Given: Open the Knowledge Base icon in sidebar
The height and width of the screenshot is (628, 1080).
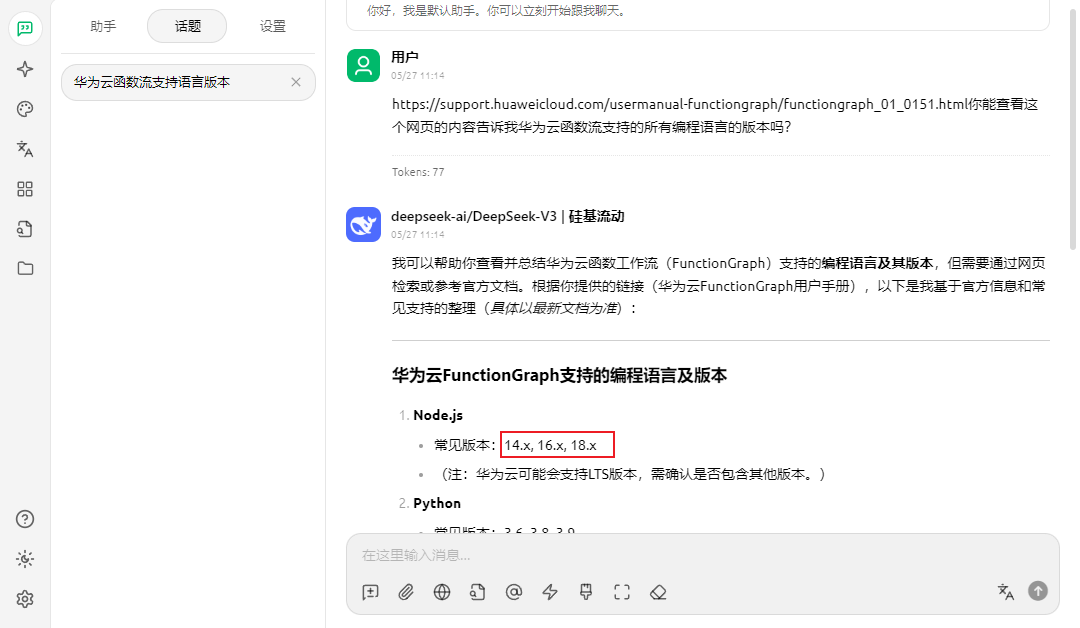Looking at the screenshot, I should point(25,229).
